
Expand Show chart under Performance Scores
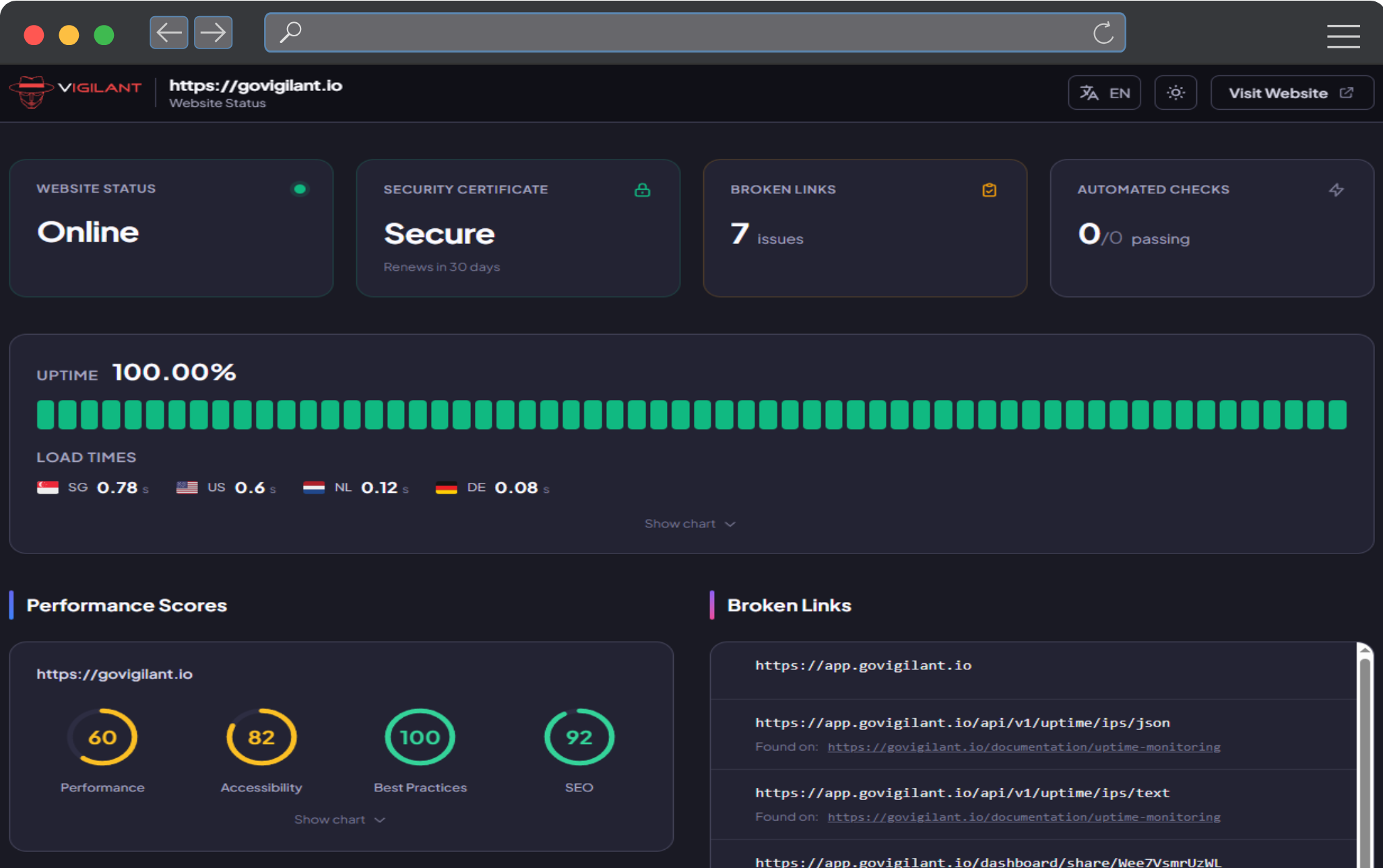tap(340, 819)
